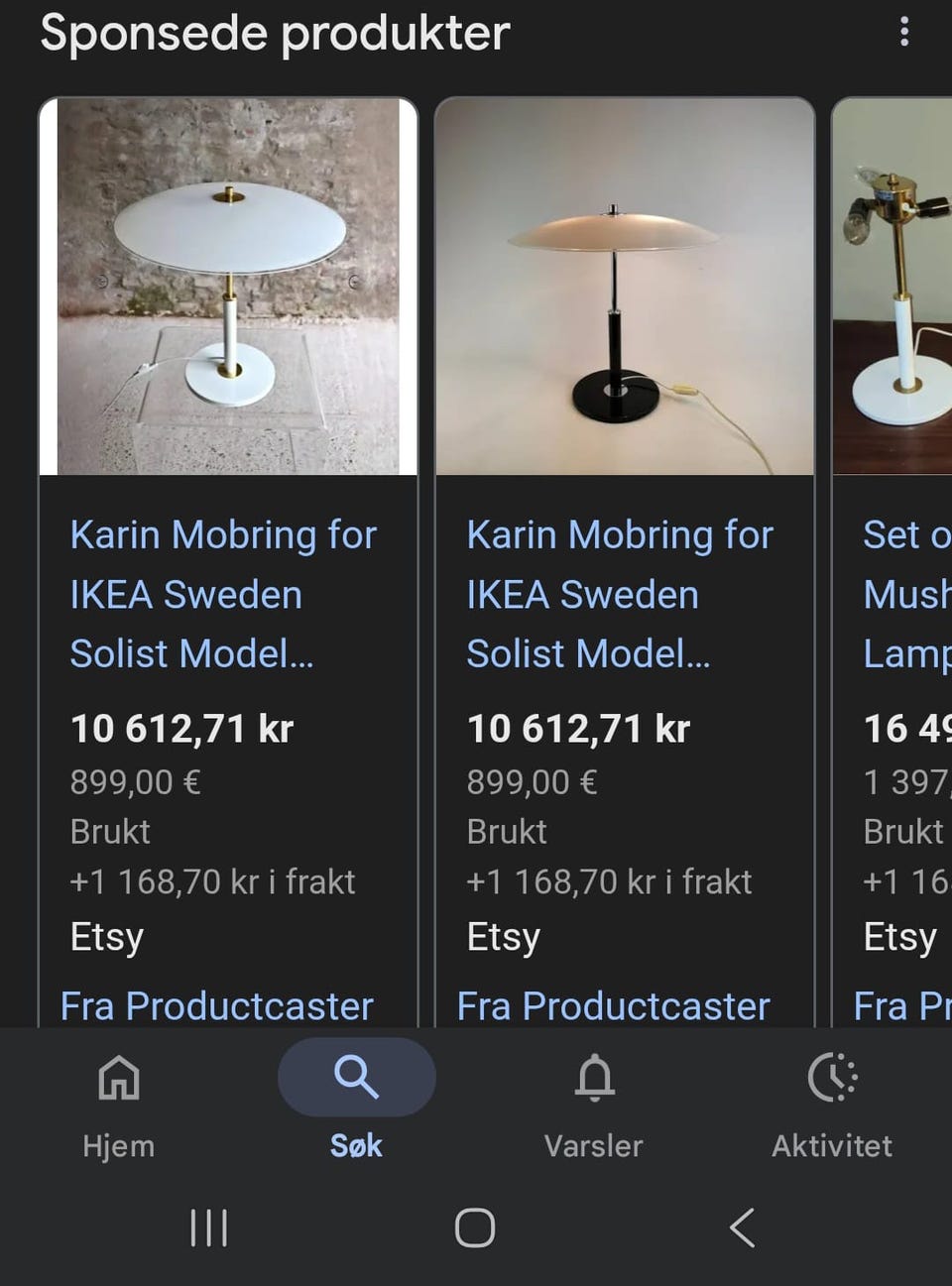Tap Android back arrow button
This screenshot has width=952, height=1286.
(x=742, y=1228)
